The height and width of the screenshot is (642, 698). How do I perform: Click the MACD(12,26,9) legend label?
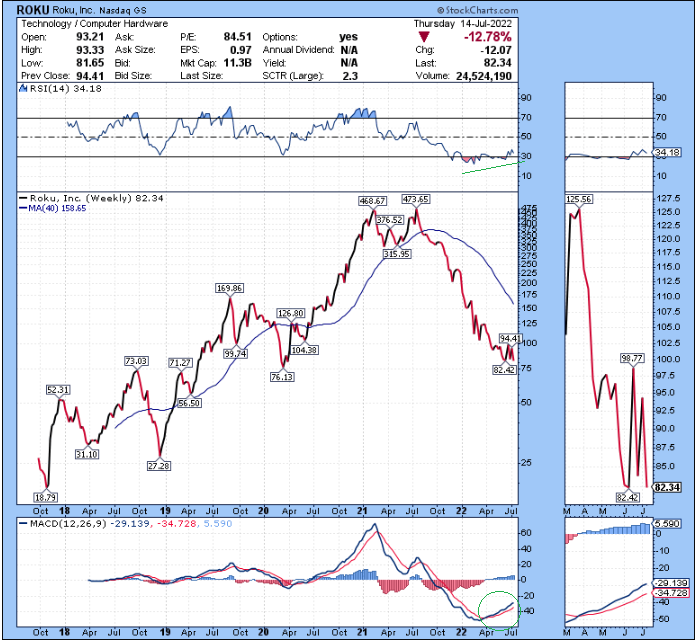[x=63, y=524]
